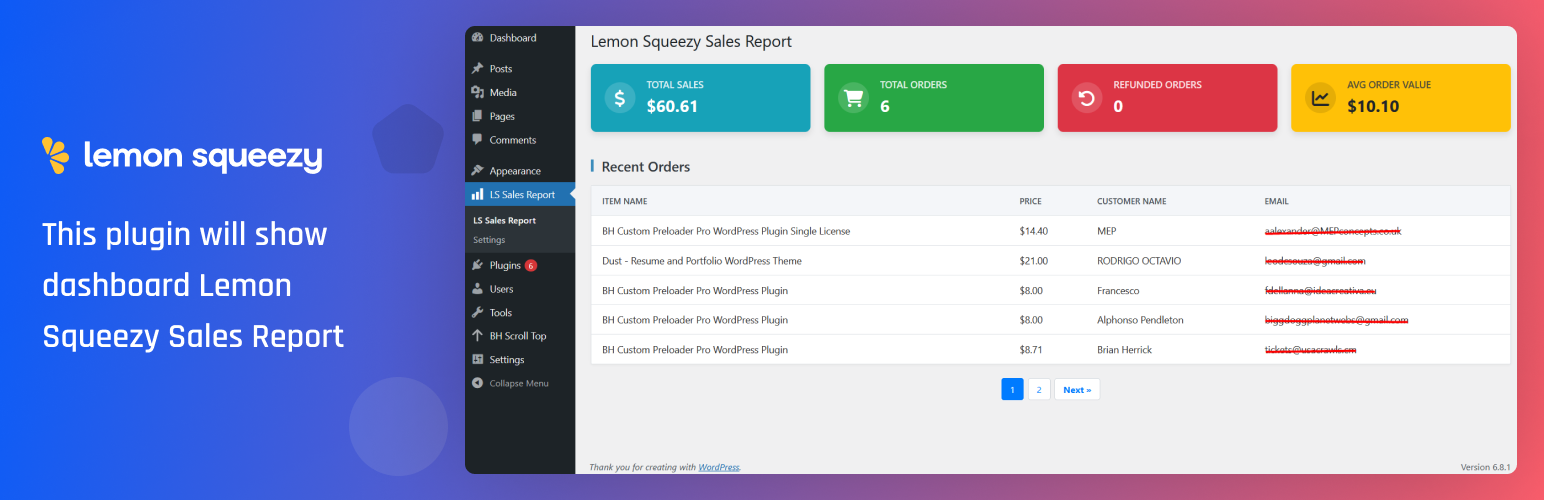Collapse the WordPress admin menu
1544x500 pixels.
pyautogui.click(x=518, y=384)
